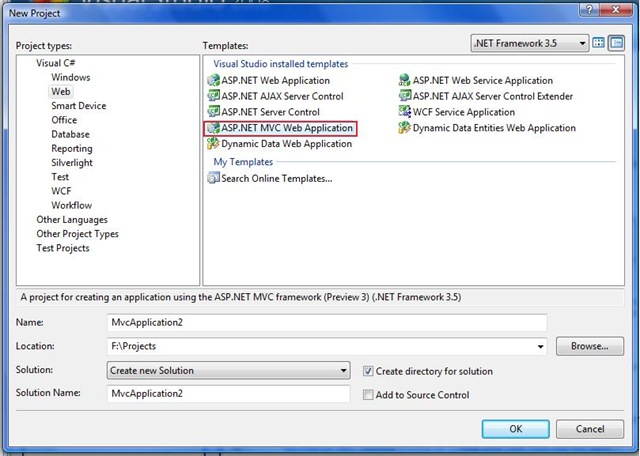Screen dimensions: 640x456
Task: Select Other Project Types node
Action: tap(78, 234)
